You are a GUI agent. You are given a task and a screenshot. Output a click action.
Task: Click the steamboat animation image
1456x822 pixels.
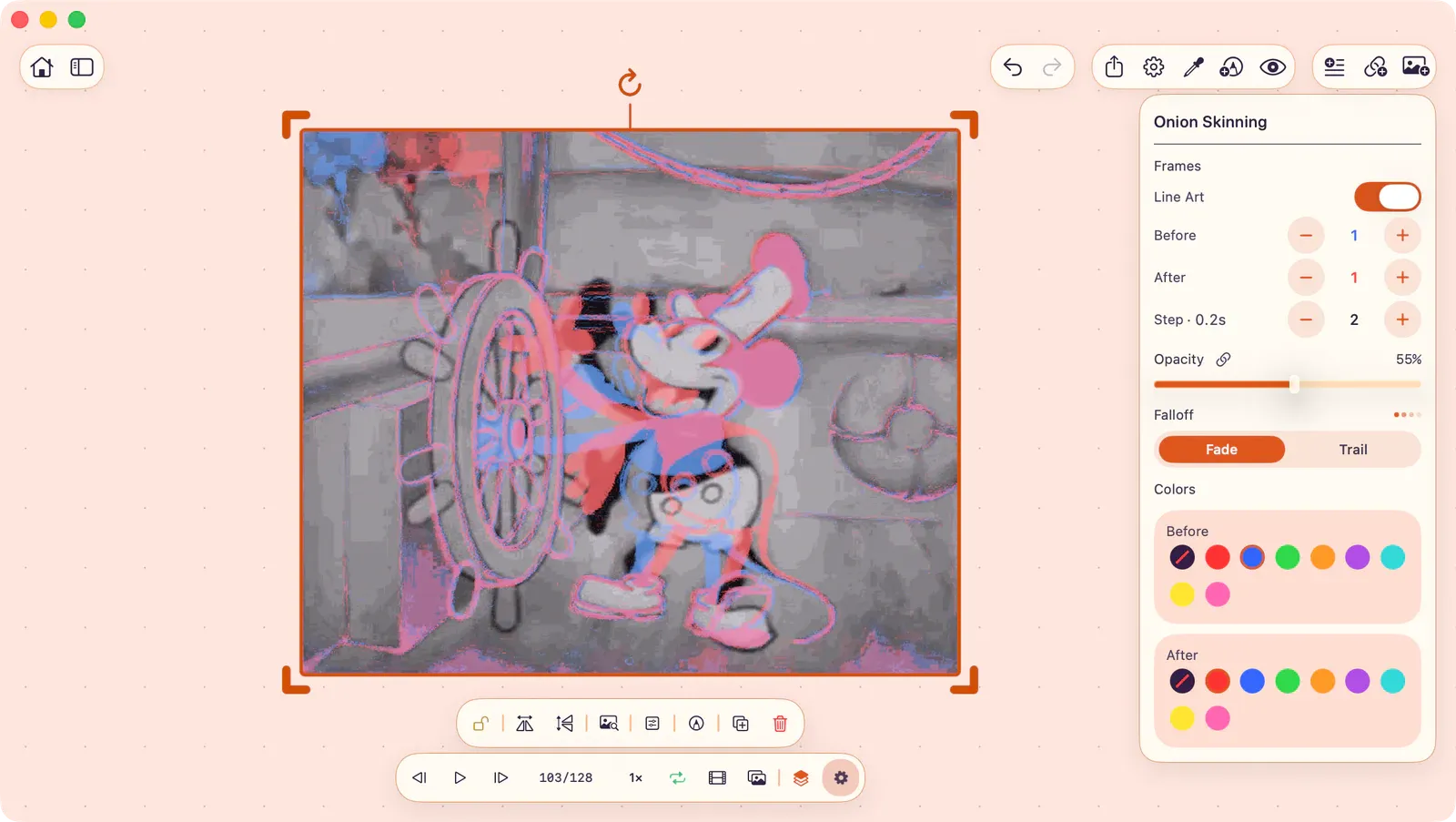pos(630,401)
